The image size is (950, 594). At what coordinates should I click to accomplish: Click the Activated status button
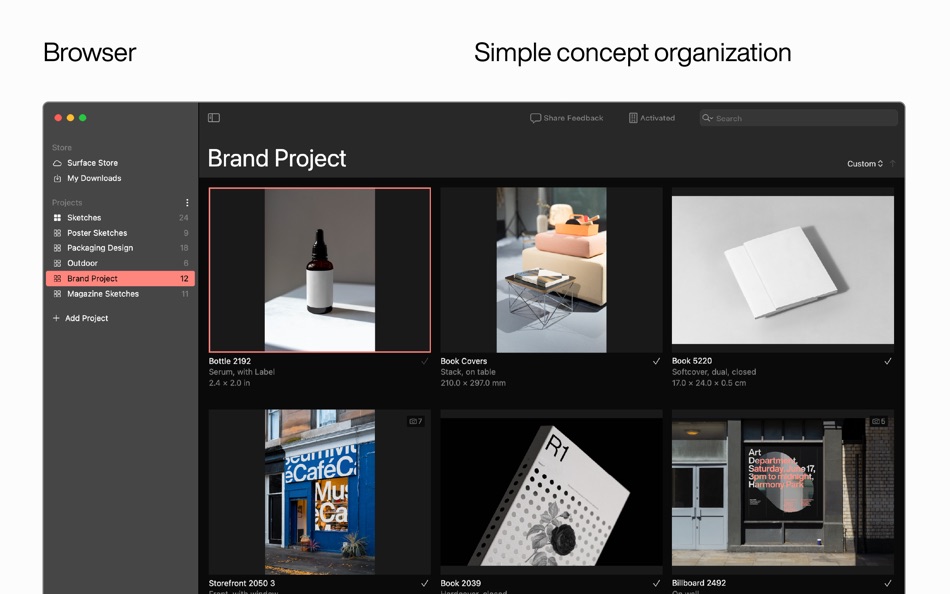652,118
